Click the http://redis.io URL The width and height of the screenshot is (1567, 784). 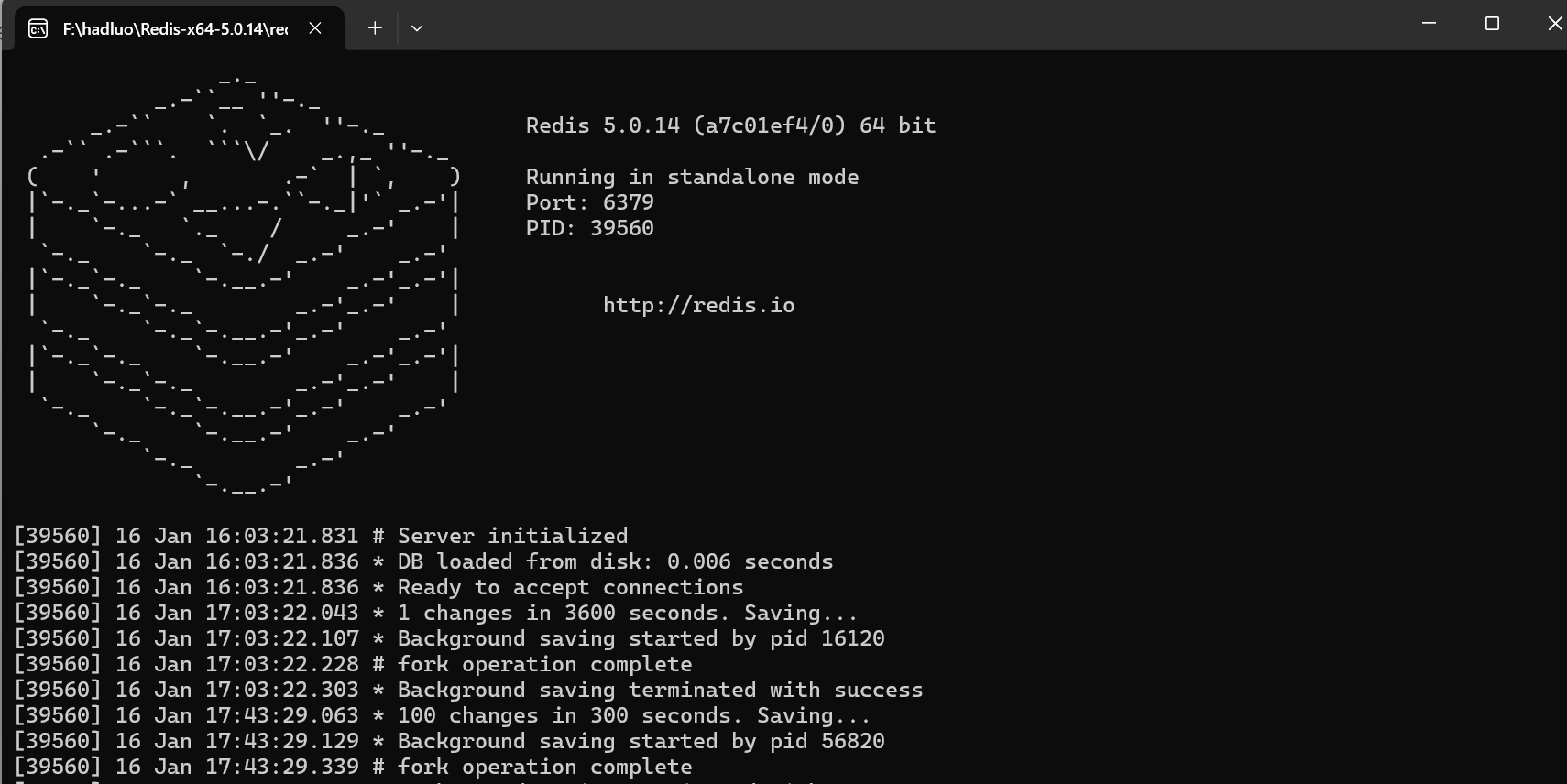[x=698, y=305]
